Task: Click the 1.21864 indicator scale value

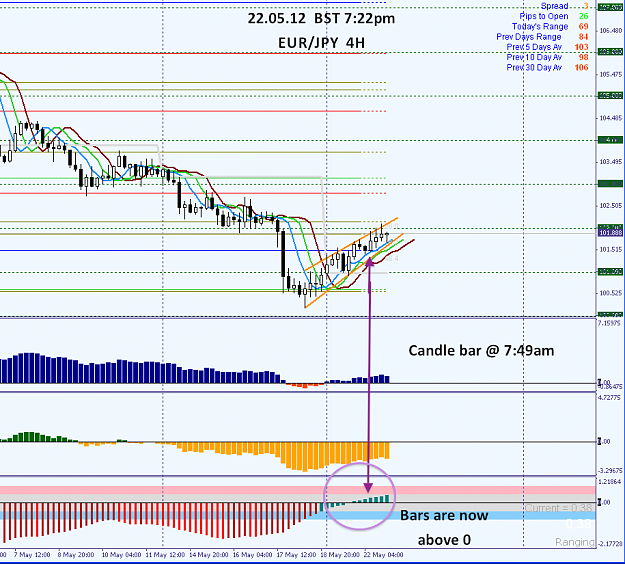Action: point(609,482)
